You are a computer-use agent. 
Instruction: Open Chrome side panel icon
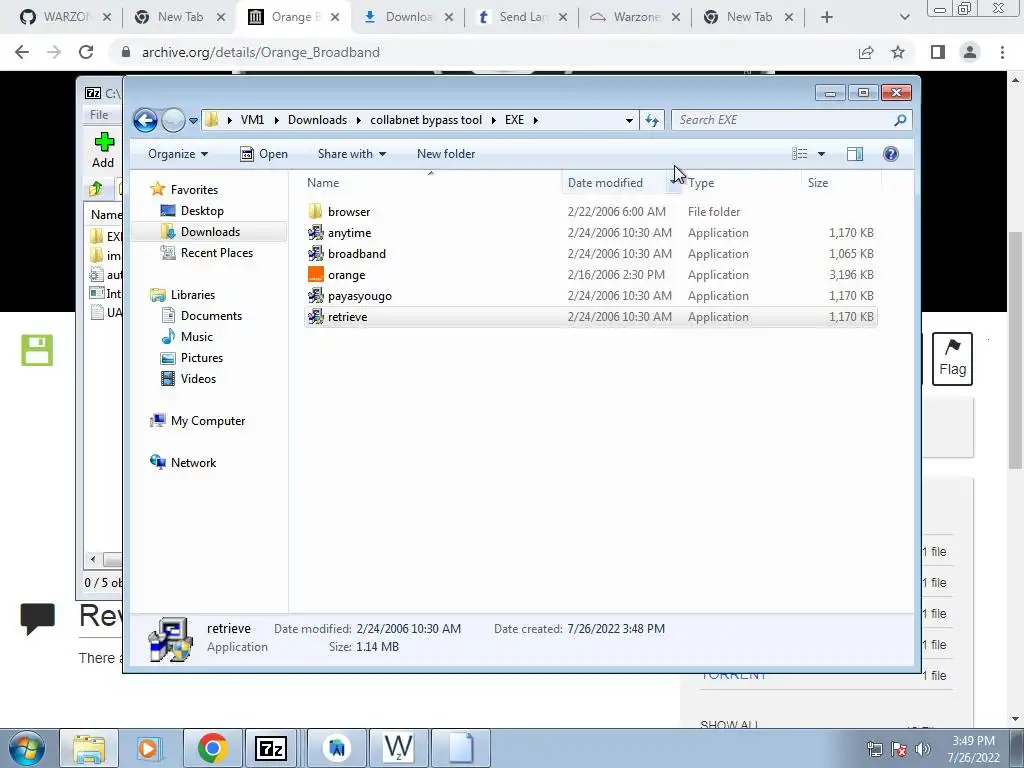click(x=938, y=52)
